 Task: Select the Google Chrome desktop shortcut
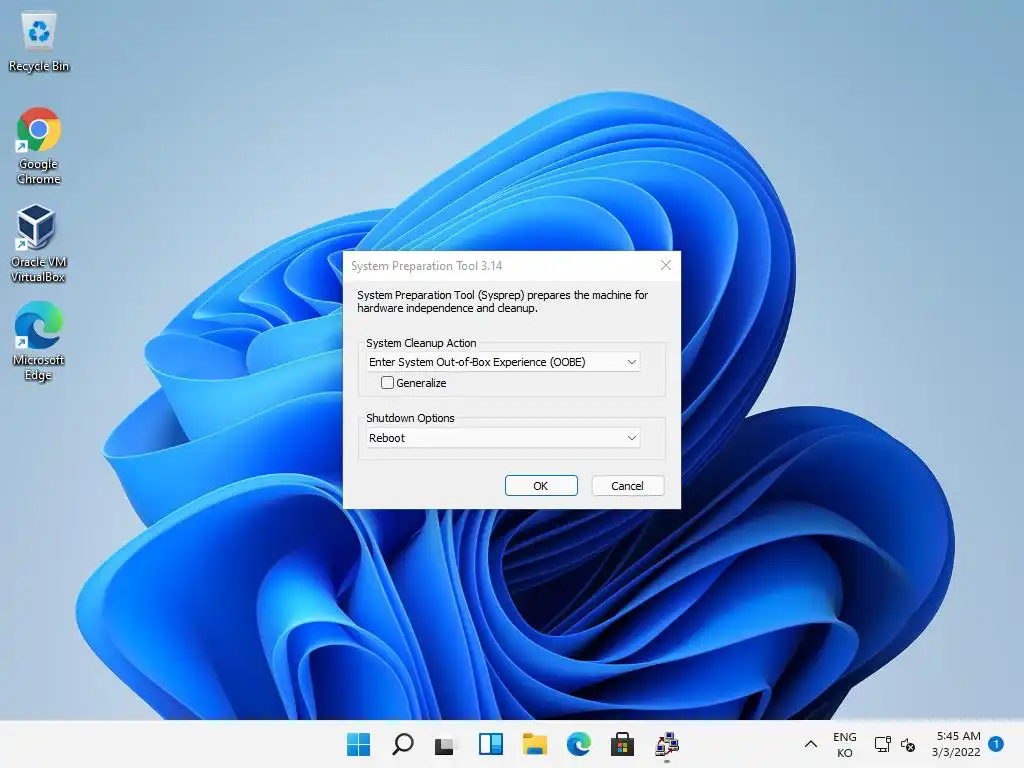tap(39, 146)
